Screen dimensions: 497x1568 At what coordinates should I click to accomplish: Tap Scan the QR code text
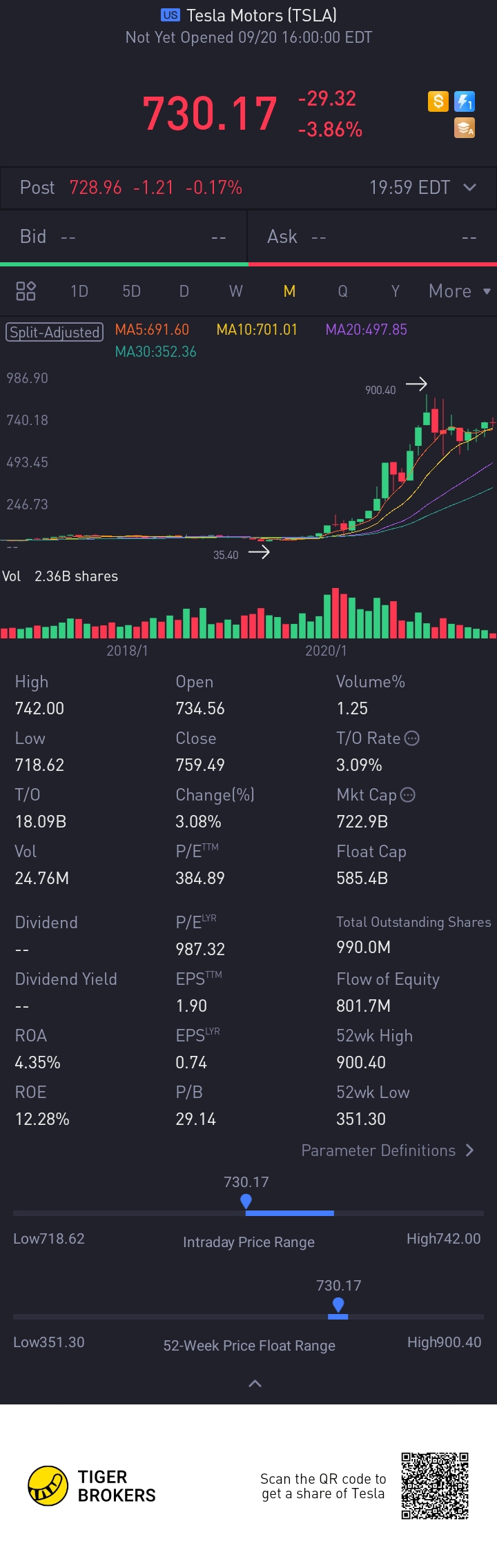[x=323, y=1486]
